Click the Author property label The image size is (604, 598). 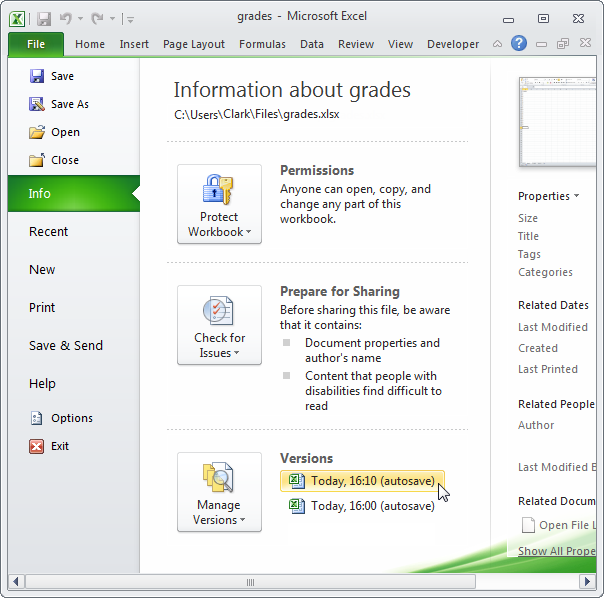coord(536,425)
